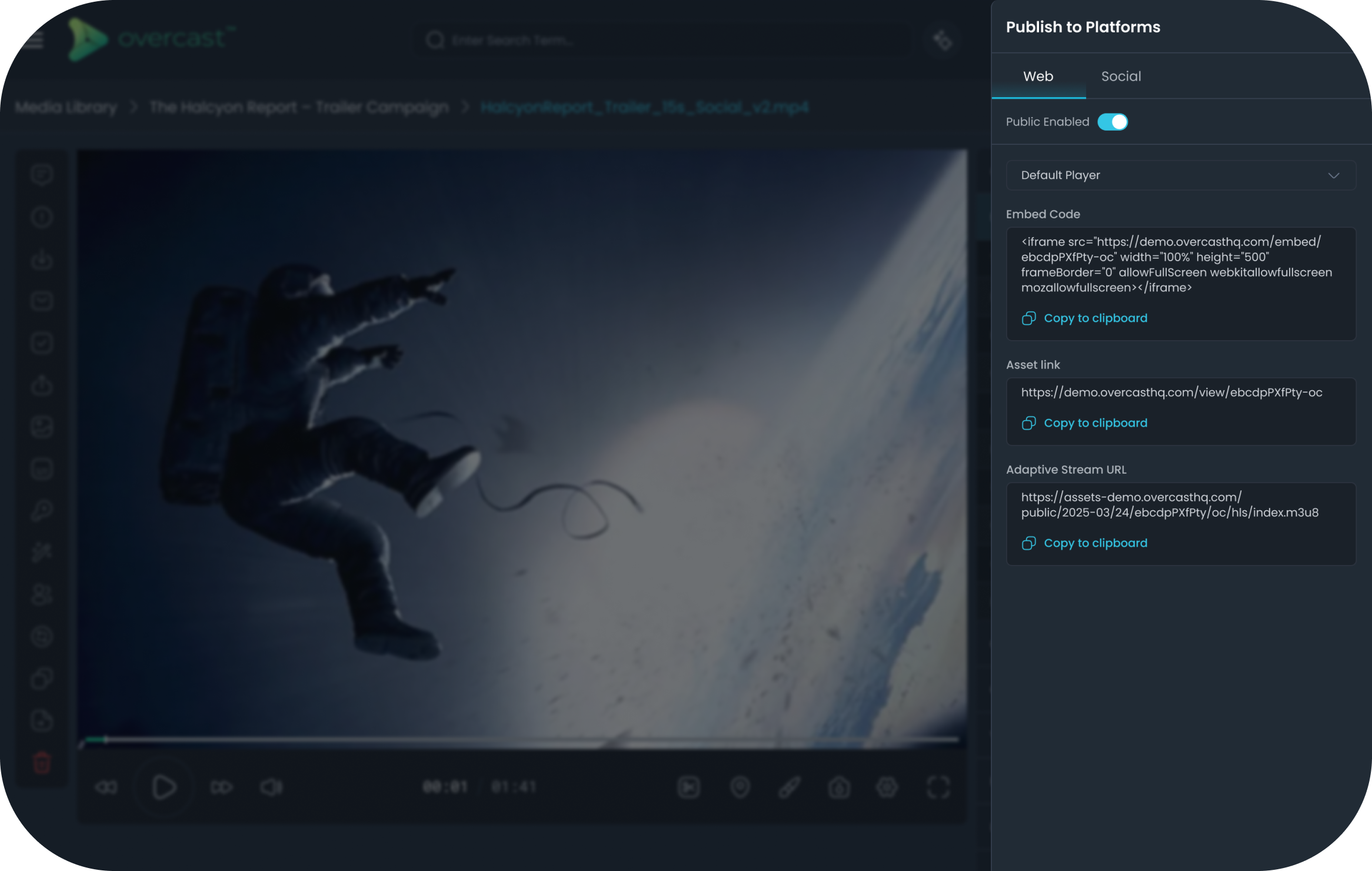Open player settings gear icon
The height and width of the screenshot is (871, 1372).
887,787
